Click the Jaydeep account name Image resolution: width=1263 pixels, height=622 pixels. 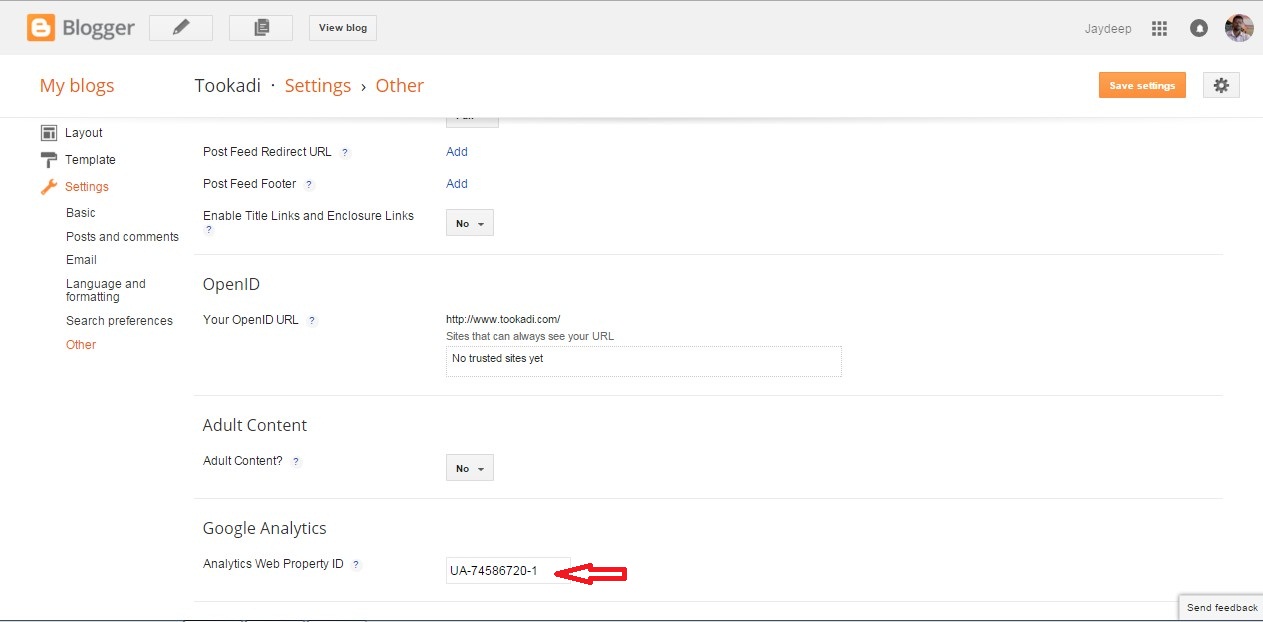[x=1108, y=29]
